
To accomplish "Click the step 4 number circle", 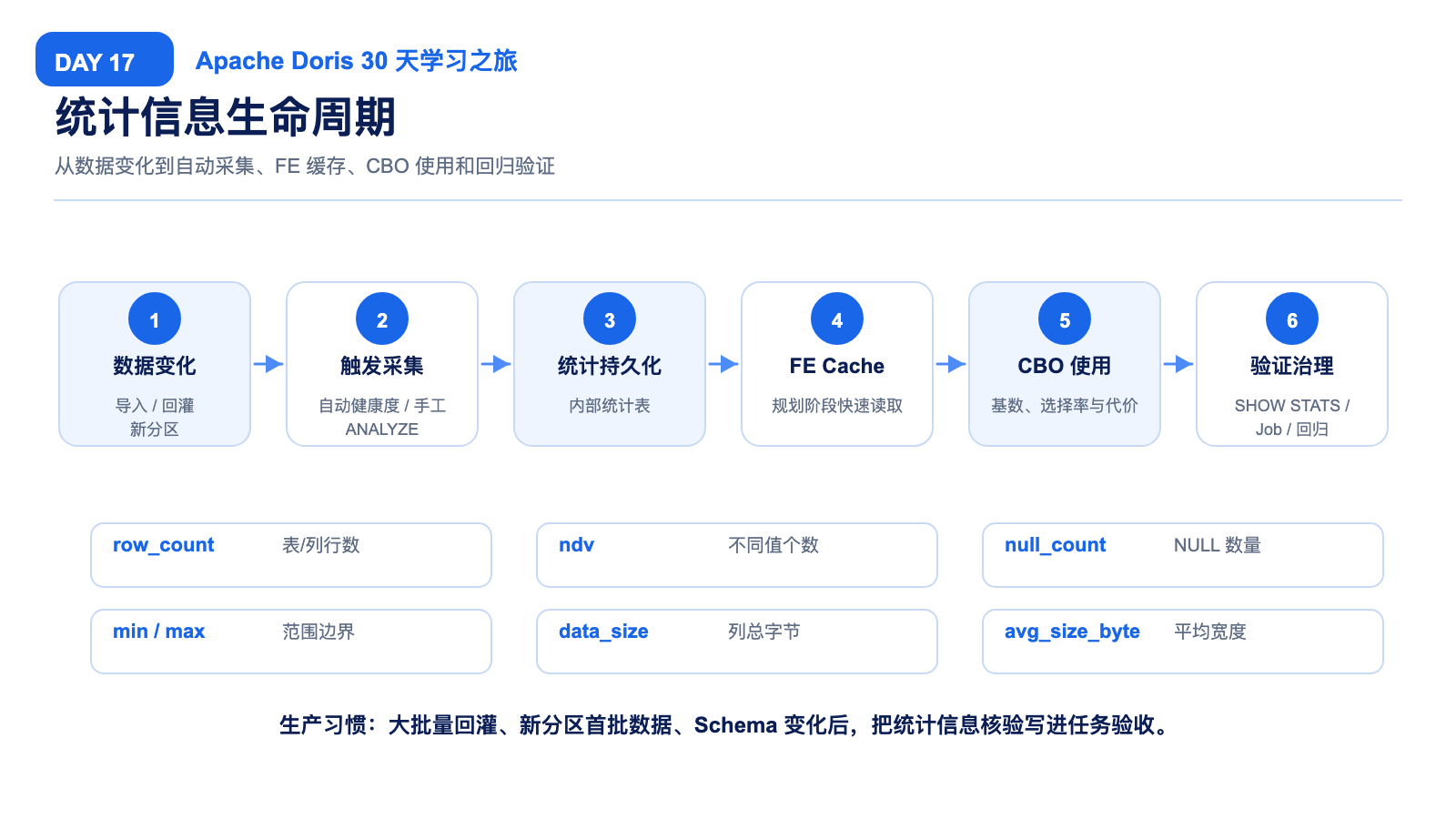I will pyautogui.click(x=837, y=319).
